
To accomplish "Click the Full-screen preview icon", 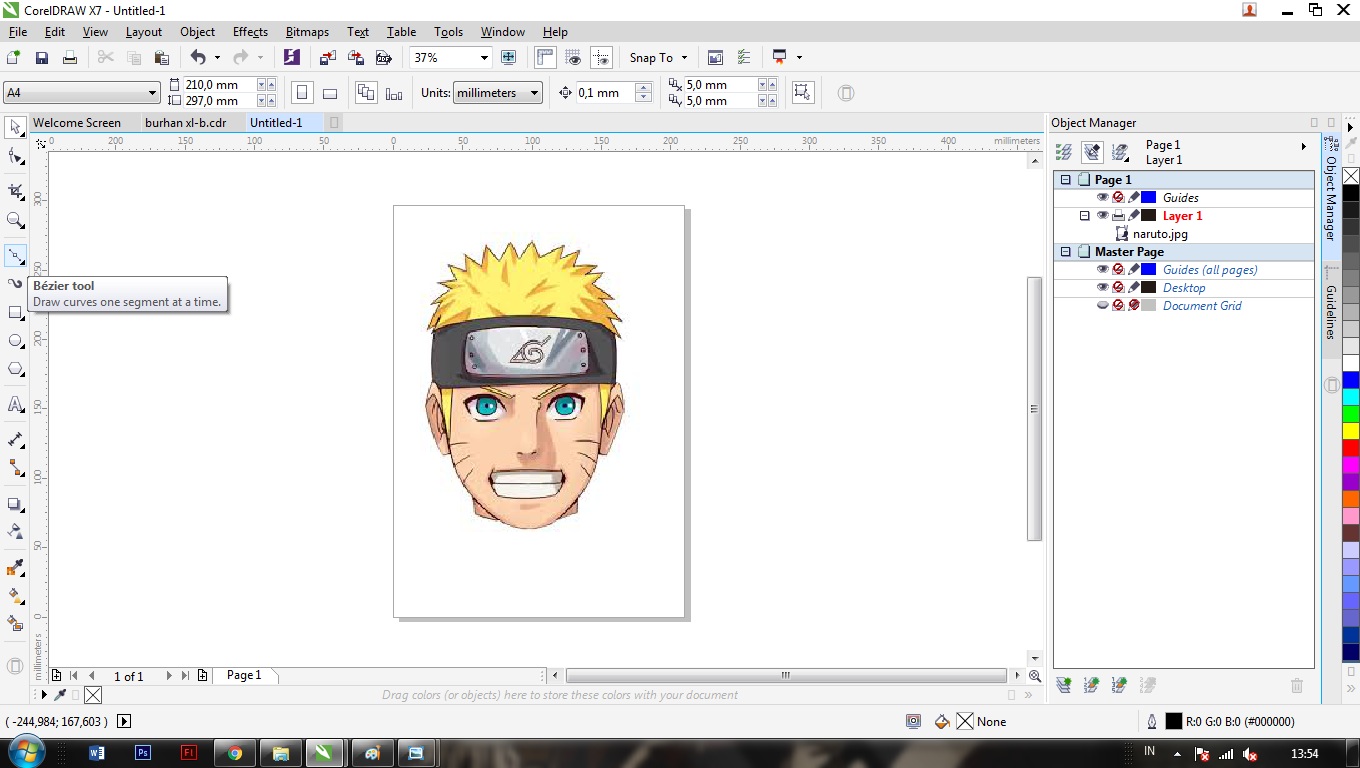I will [x=509, y=58].
